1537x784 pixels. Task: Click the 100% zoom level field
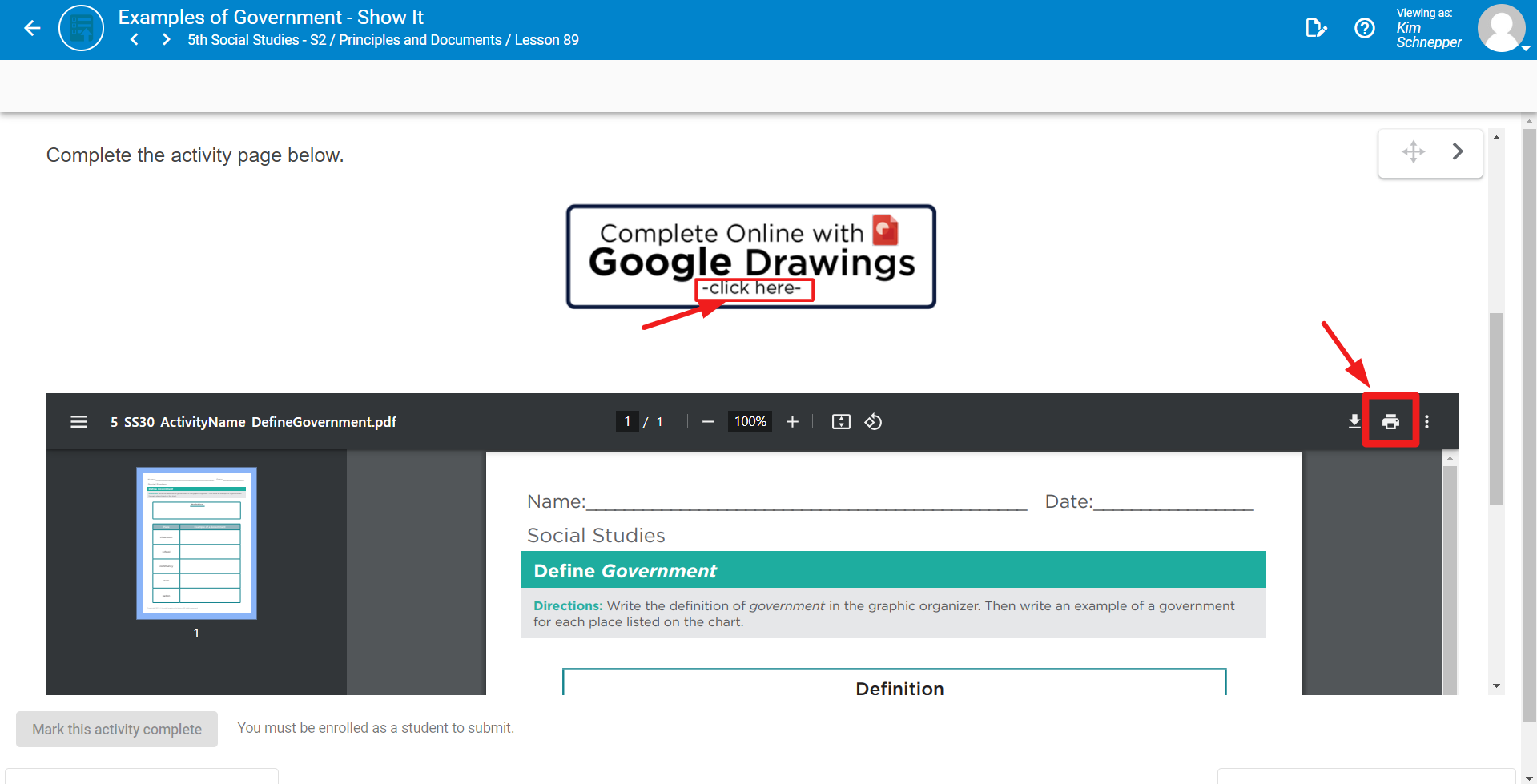coord(750,421)
